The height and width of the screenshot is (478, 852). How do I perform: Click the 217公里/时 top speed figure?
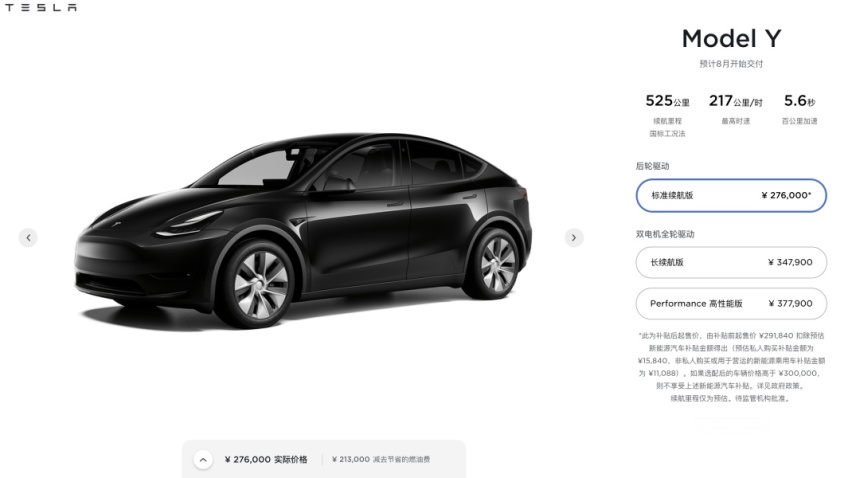(x=735, y=101)
